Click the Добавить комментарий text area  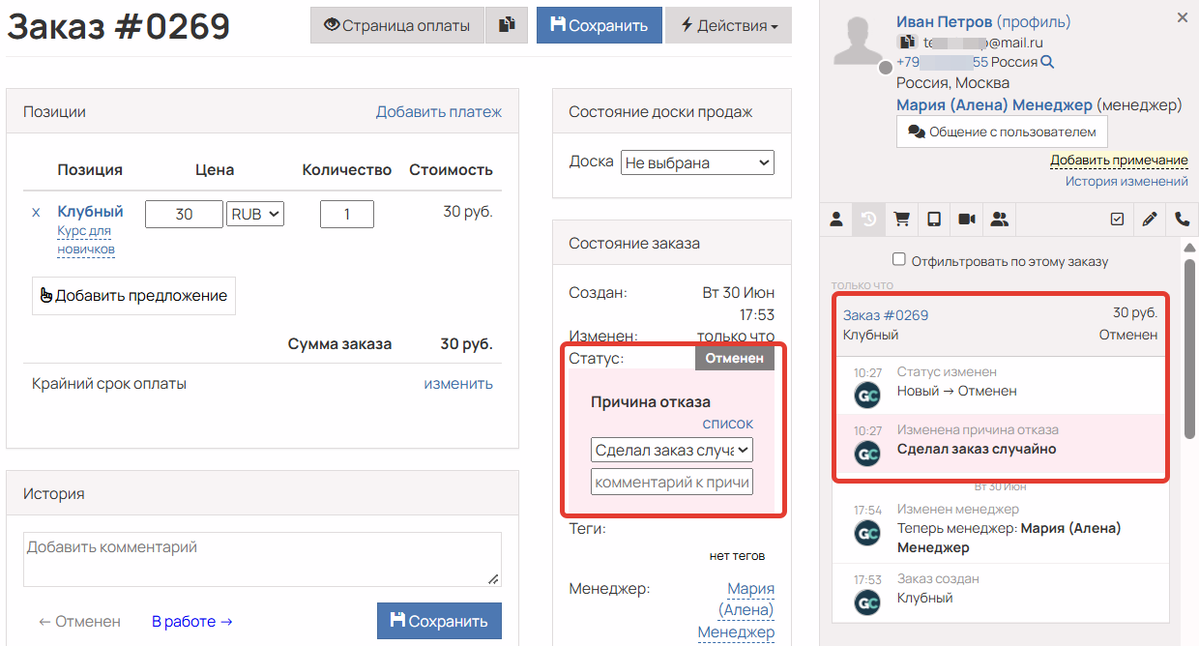point(262,560)
